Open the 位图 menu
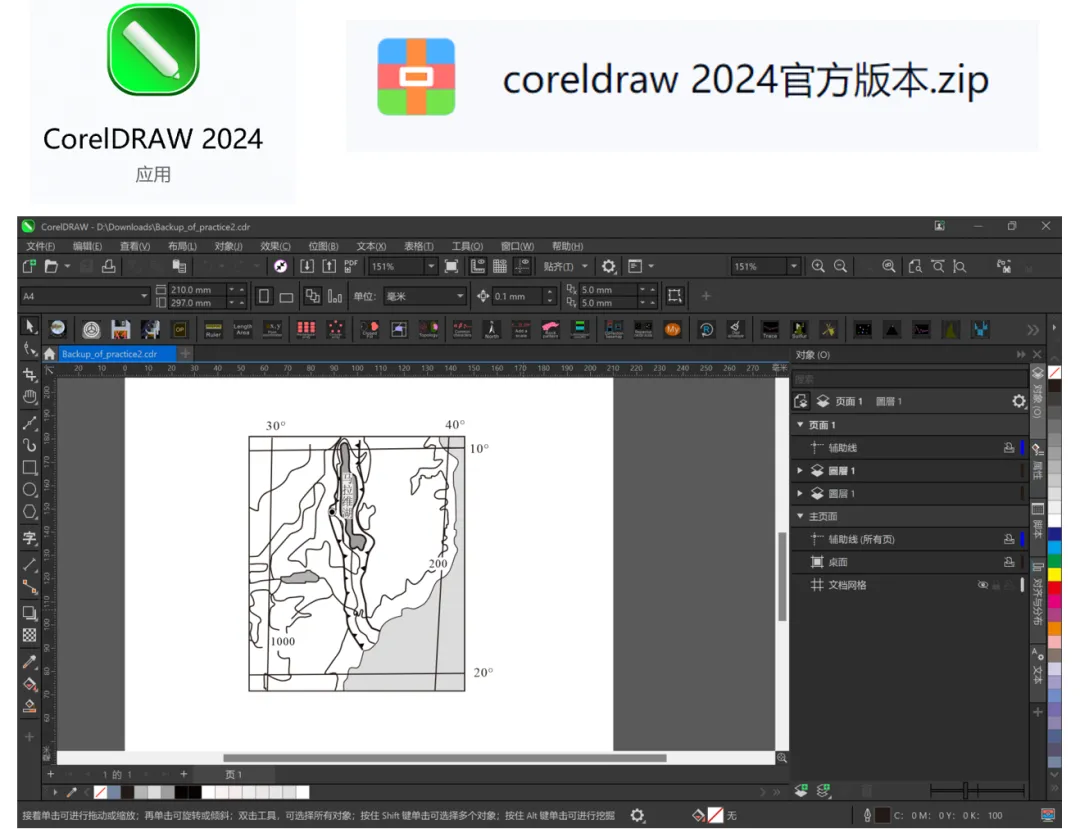The height and width of the screenshot is (829, 1080). coord(323,246)
